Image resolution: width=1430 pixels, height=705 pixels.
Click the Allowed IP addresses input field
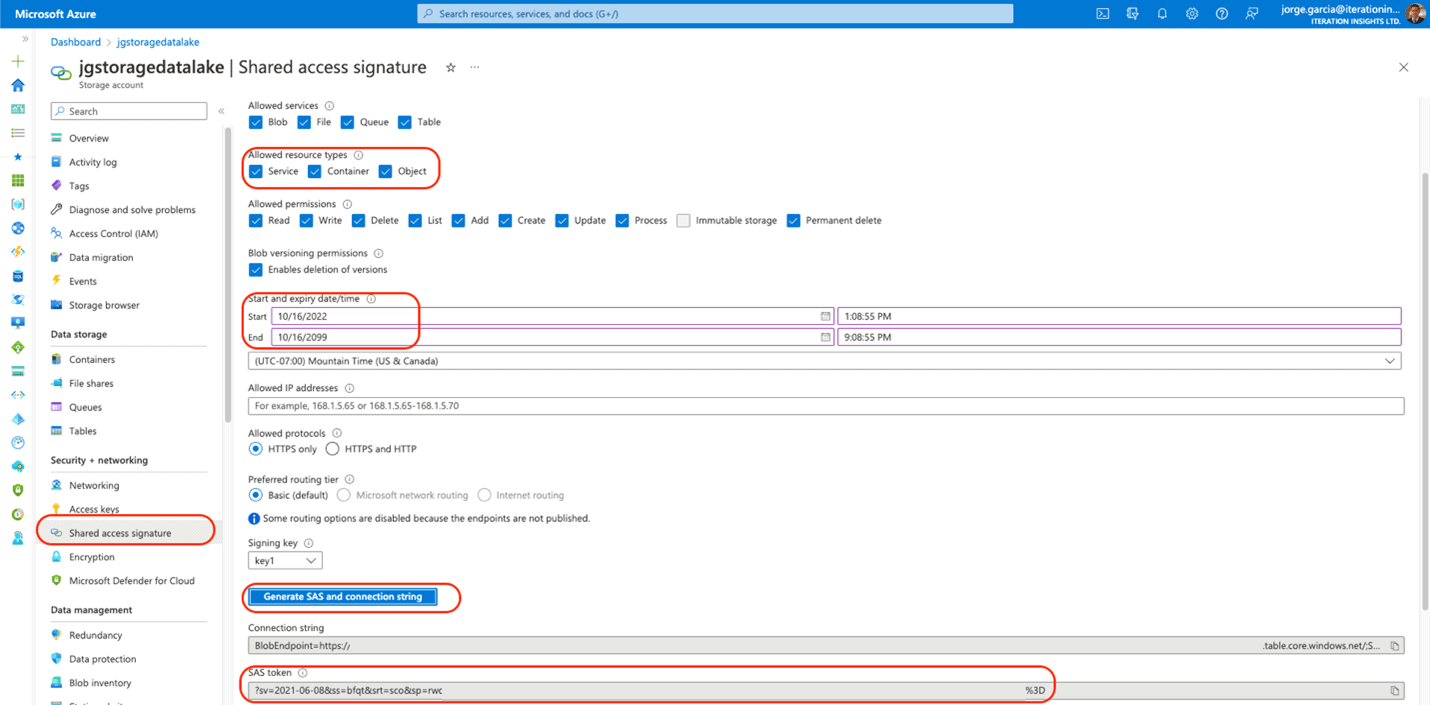pyautogui.click(x=700, y=405)
